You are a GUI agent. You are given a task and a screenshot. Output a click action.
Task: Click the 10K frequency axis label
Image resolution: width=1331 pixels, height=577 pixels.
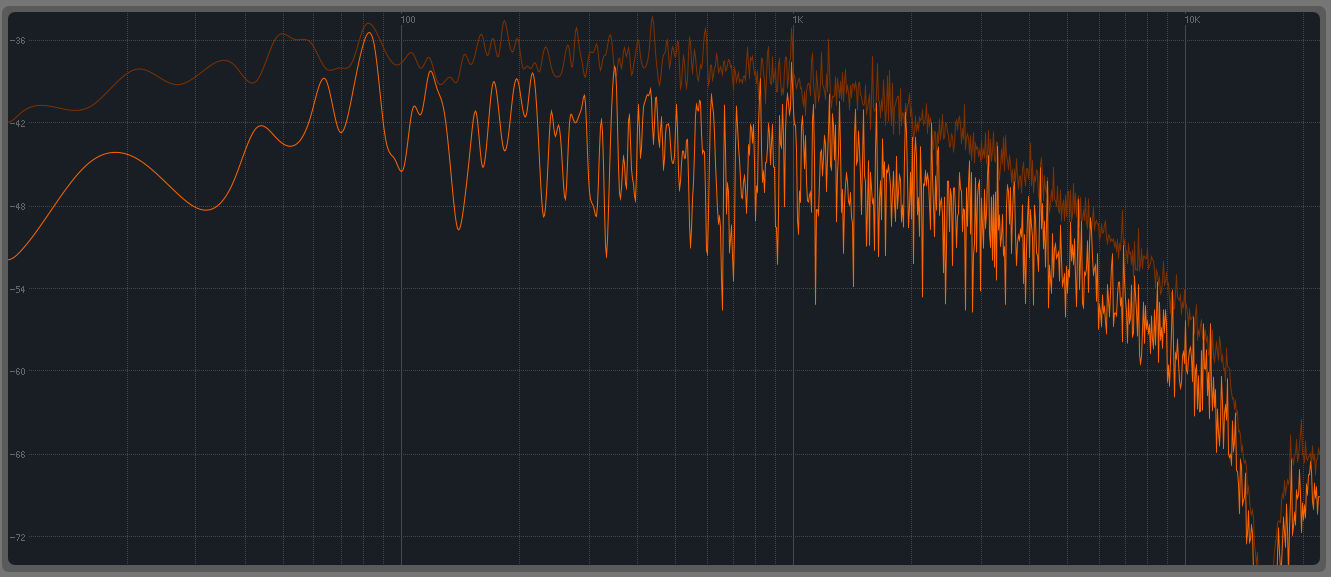1192,20
